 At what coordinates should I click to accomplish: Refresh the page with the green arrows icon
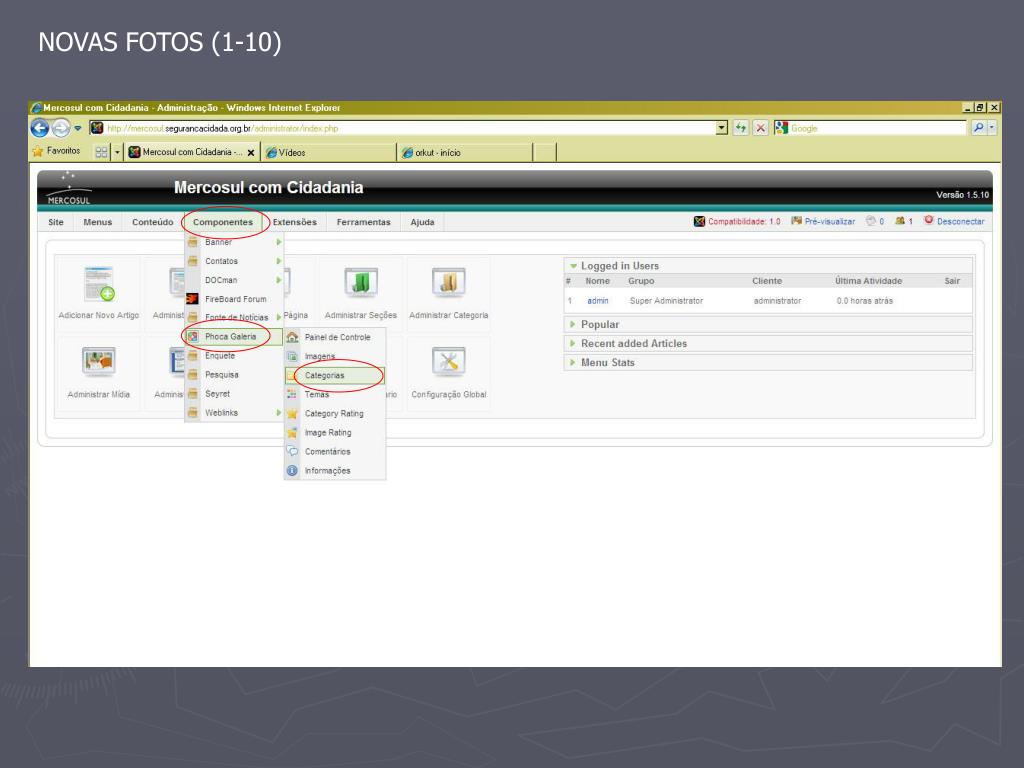[741, 128]
